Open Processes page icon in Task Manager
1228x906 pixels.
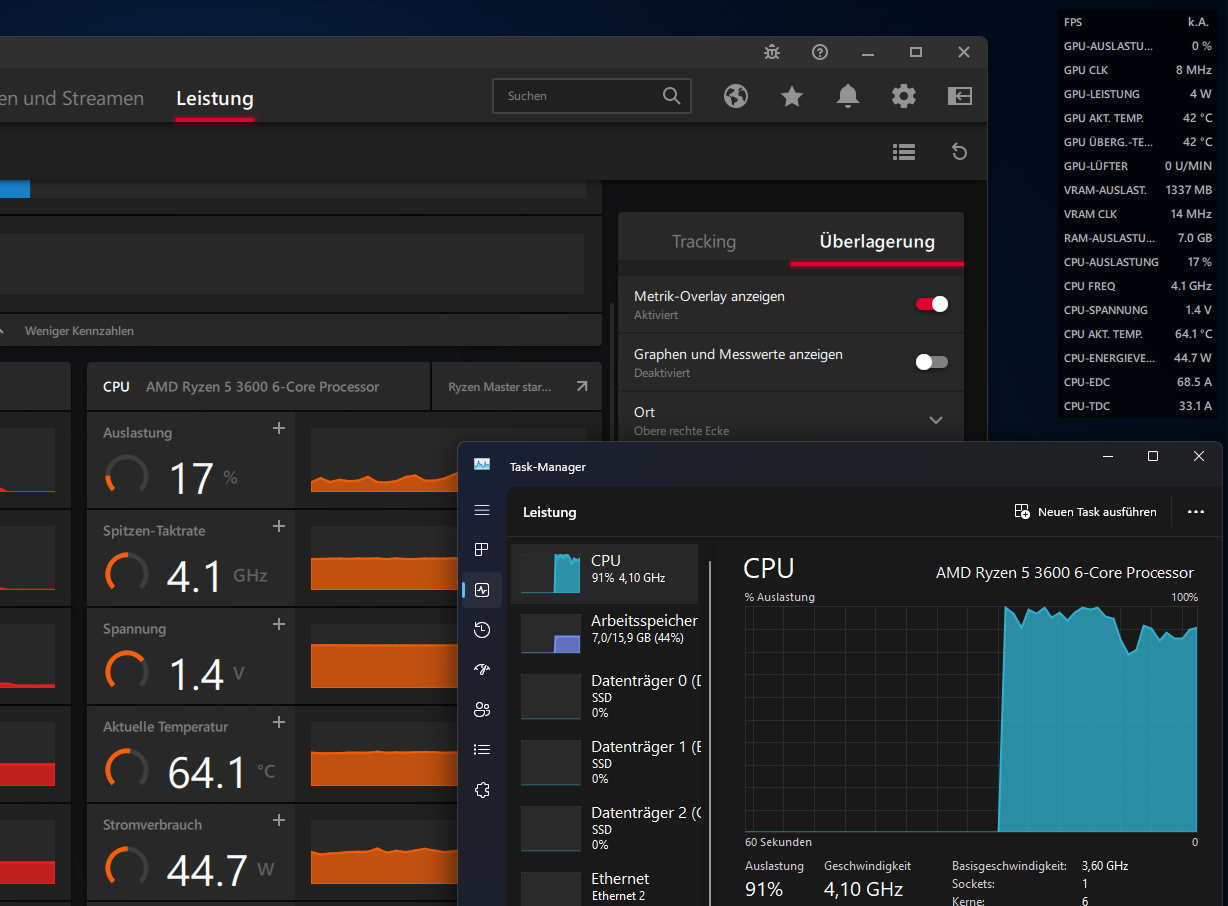(x=482, y=550)
